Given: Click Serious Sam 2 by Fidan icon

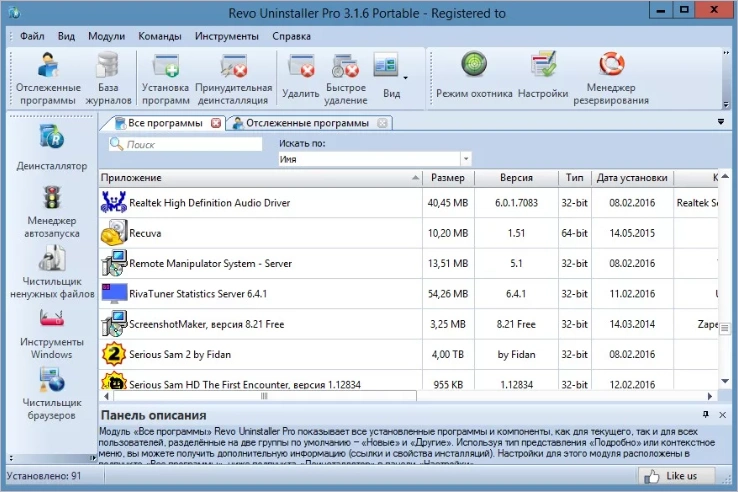Looking at the screenshot, I should [114, 354].
